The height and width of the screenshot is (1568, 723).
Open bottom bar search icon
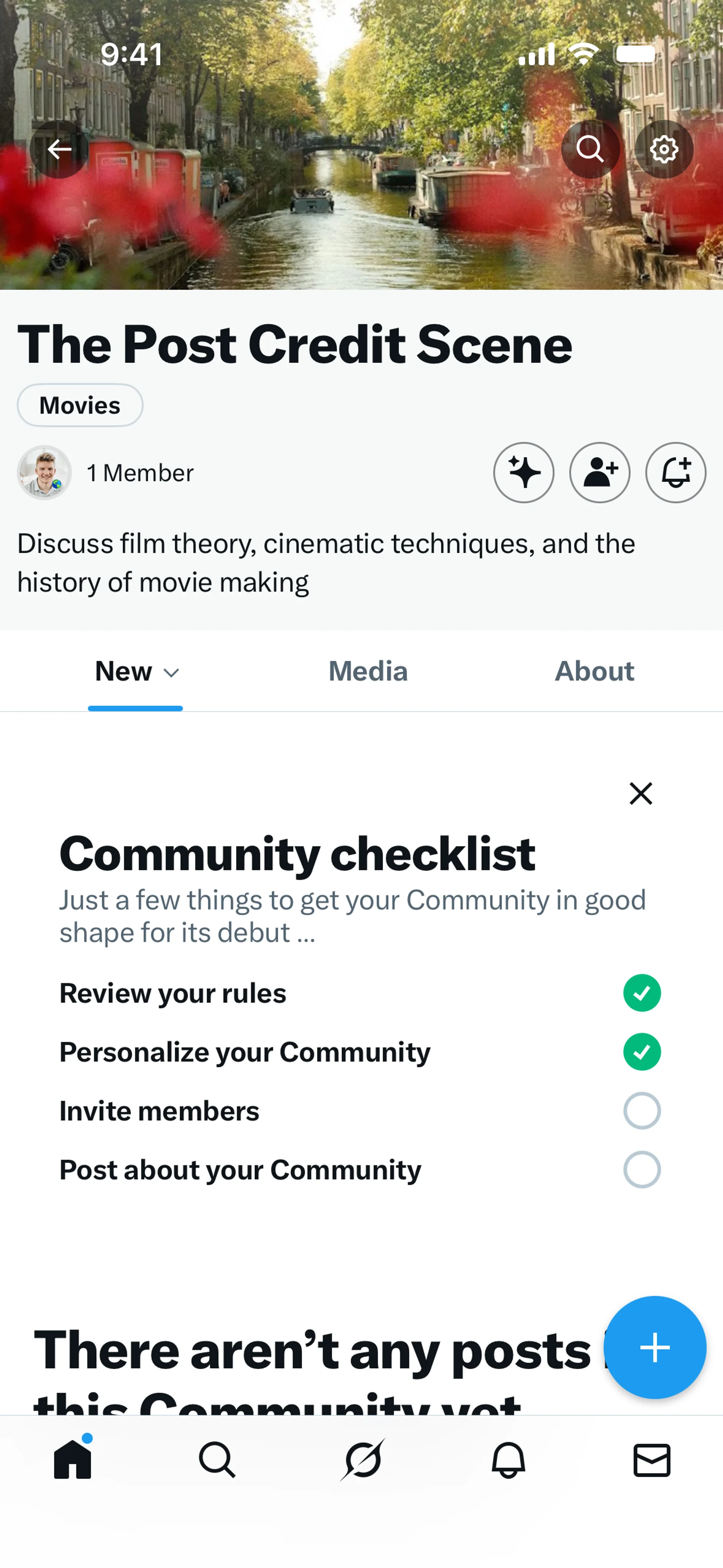tap(217, 1459)
